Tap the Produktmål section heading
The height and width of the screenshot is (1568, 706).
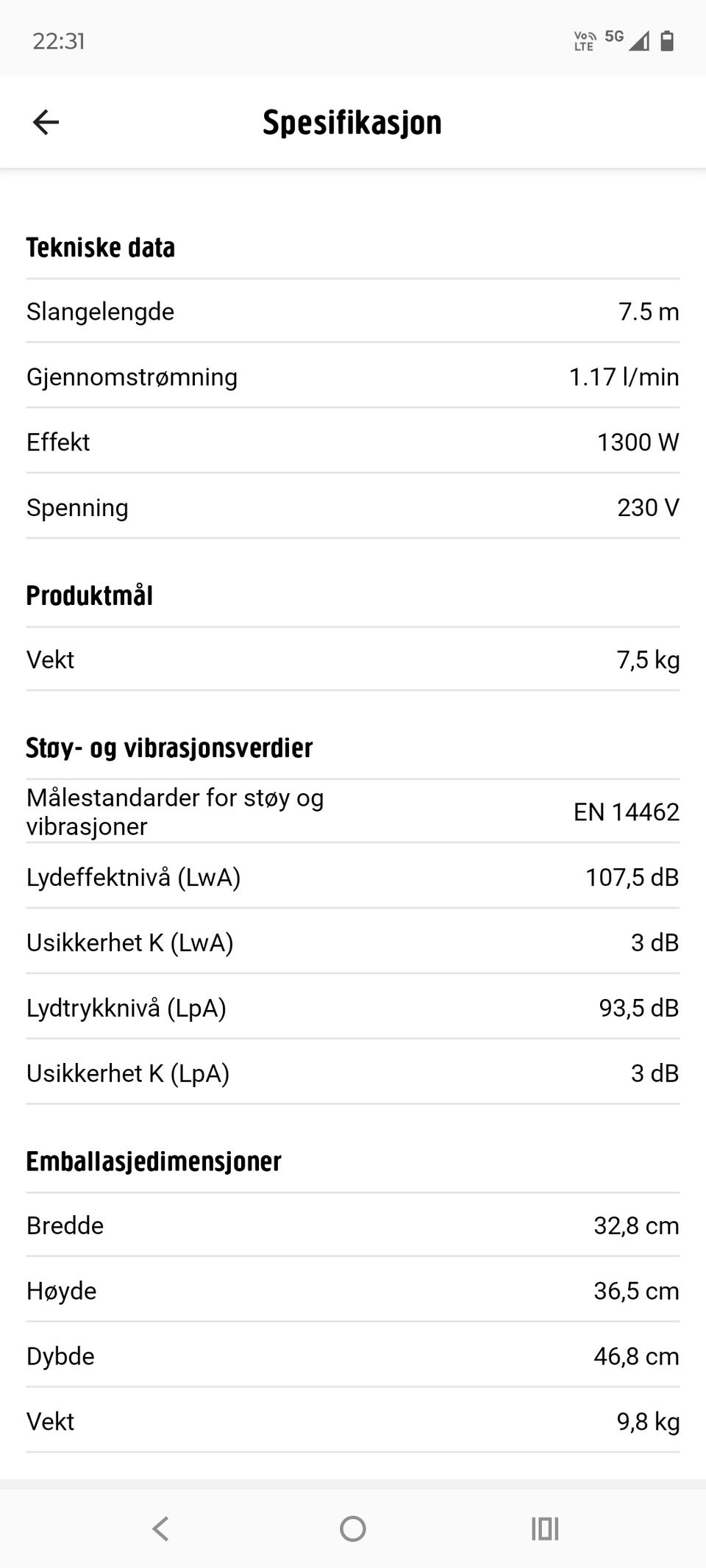coord(90,595)
